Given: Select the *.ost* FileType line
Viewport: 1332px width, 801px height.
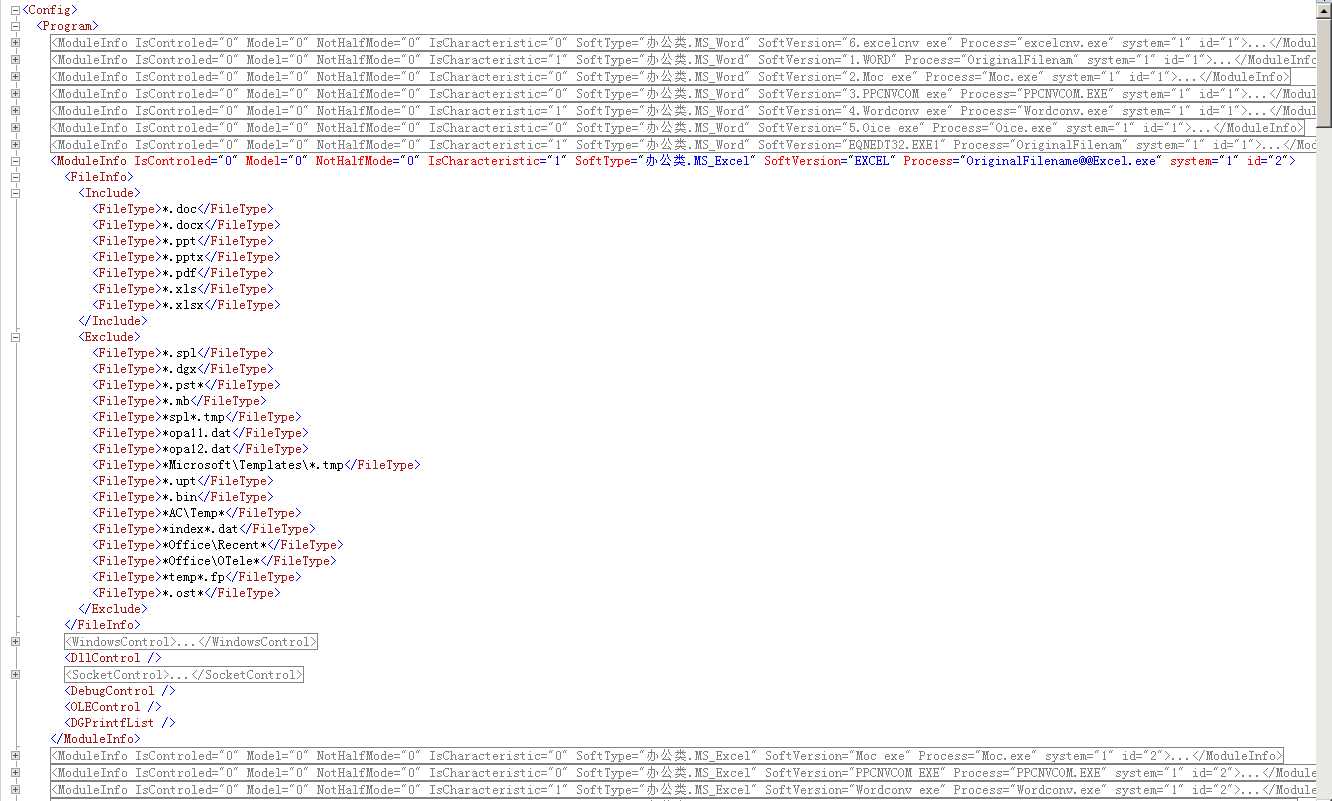Looking at the screenshot, I should [x=186, y=593].
